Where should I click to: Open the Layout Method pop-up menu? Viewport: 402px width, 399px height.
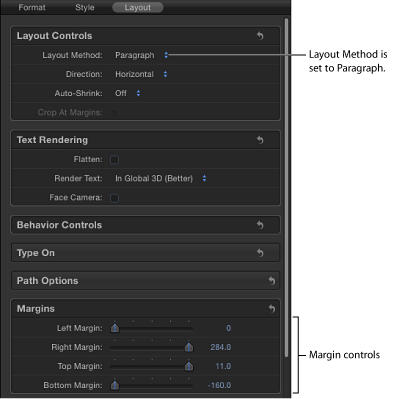[141, 55]
